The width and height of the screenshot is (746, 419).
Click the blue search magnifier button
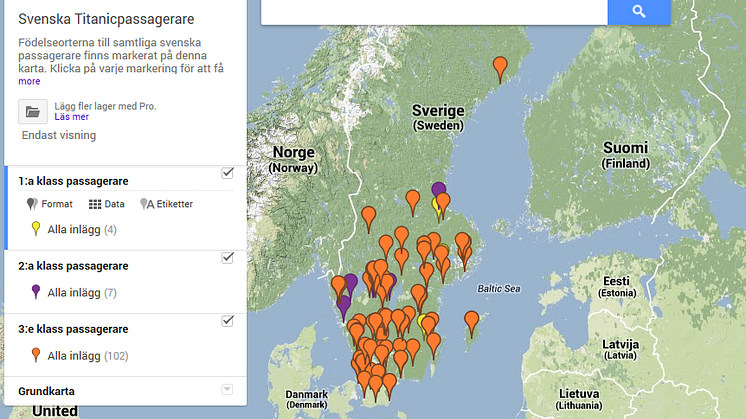(x=639, y=12)
